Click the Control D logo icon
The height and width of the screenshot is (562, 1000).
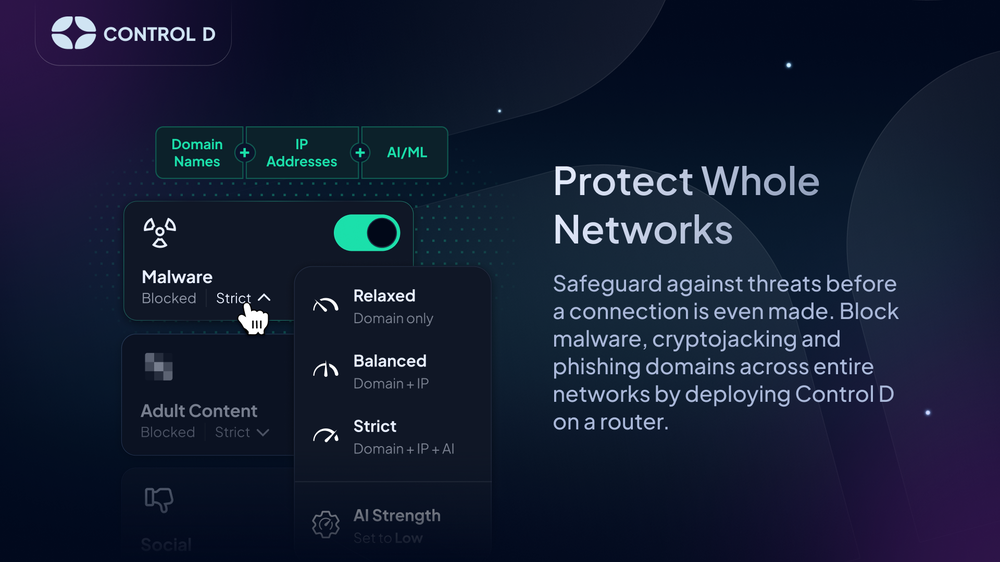point(73,33)
